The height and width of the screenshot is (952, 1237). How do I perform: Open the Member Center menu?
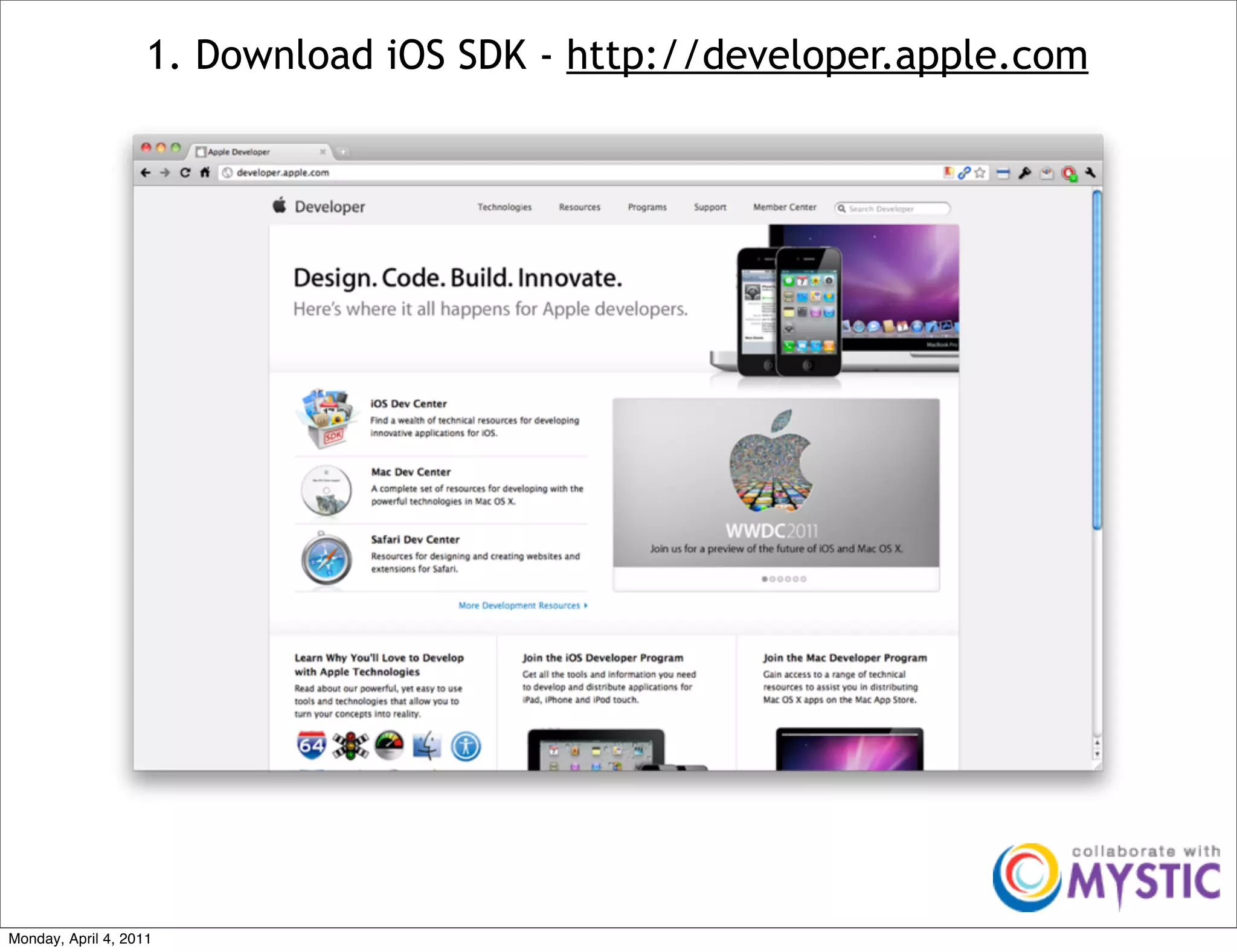(785, 207)
